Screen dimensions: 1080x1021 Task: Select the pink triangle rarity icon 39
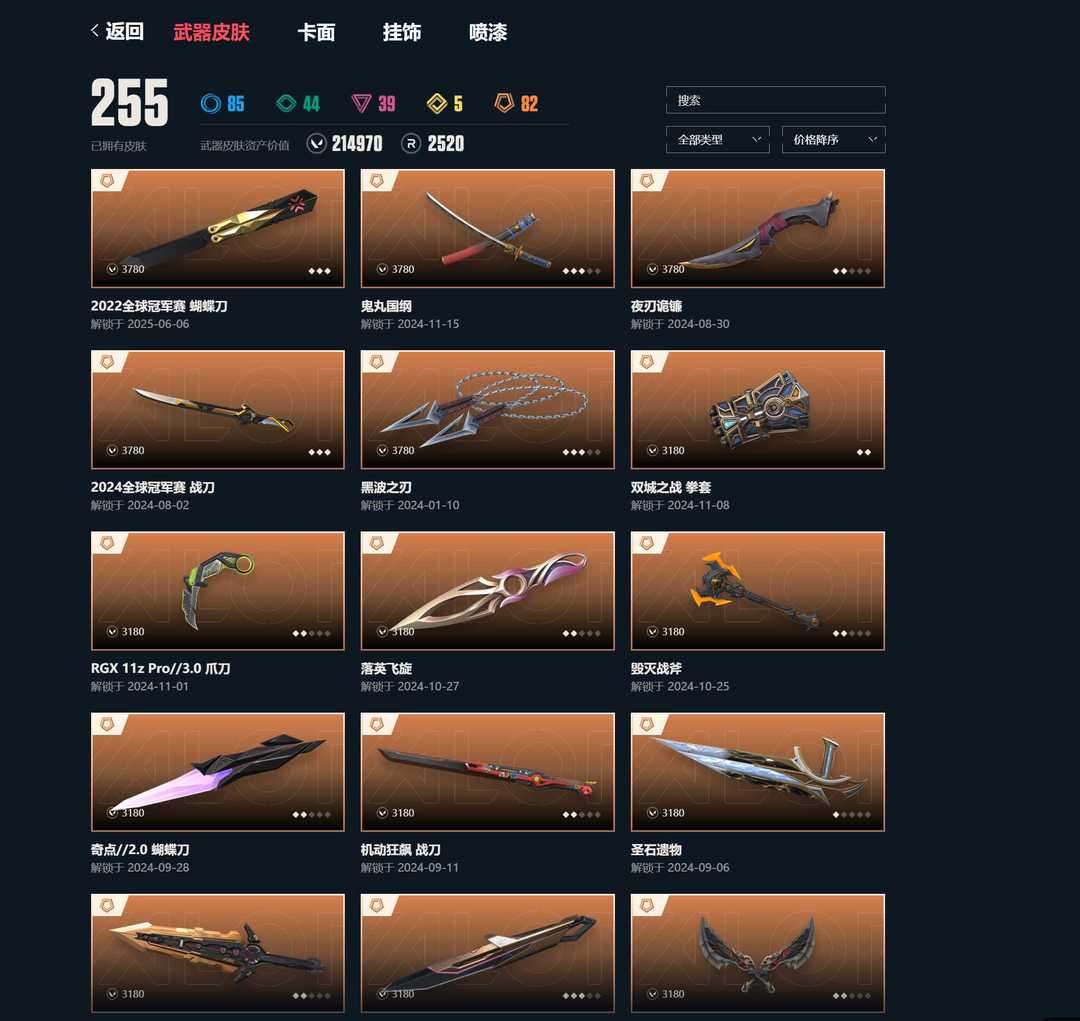[361, 103]
